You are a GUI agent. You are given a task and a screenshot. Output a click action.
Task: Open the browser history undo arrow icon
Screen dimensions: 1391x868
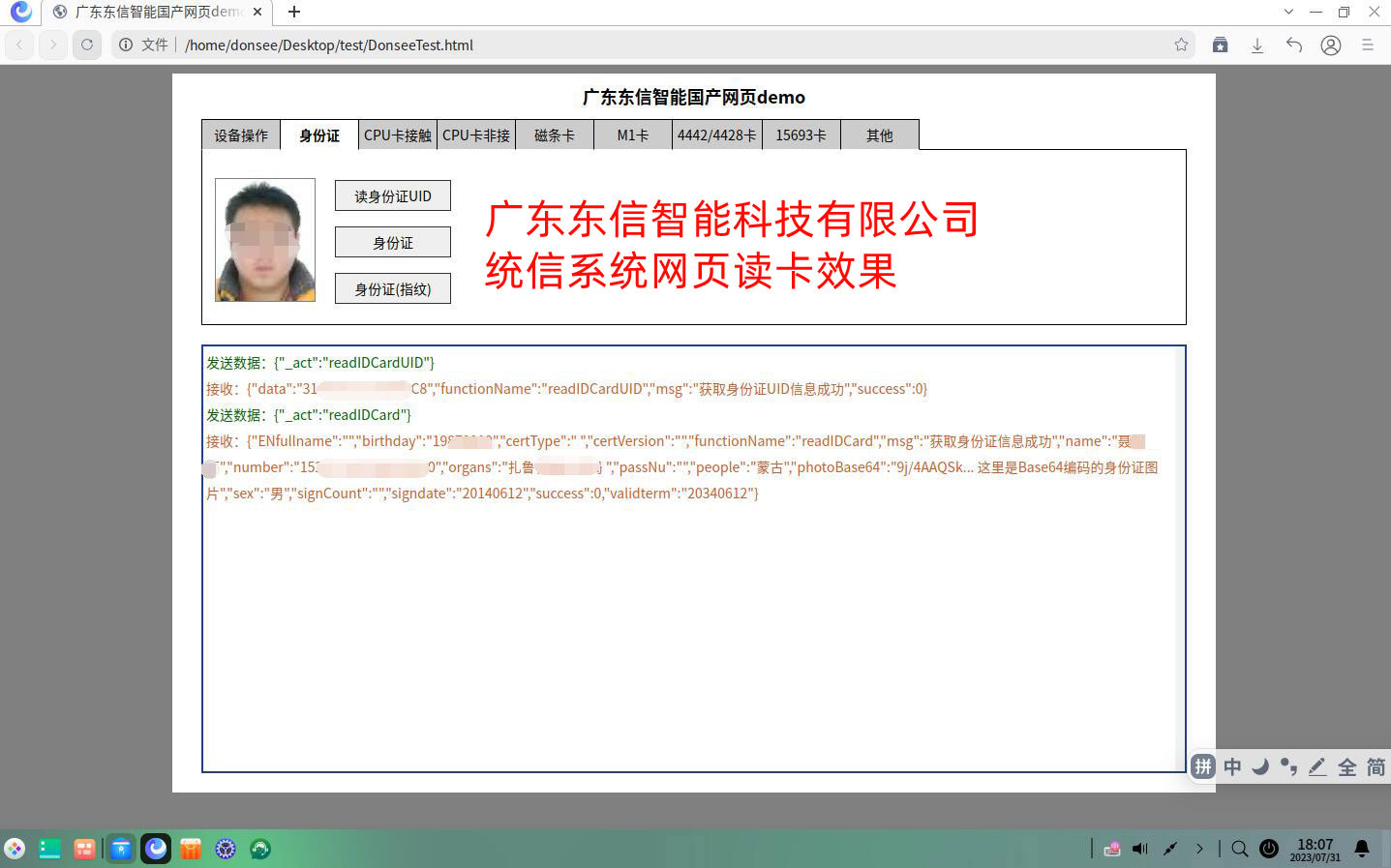pyautogui.click(x=1293, y=45)
